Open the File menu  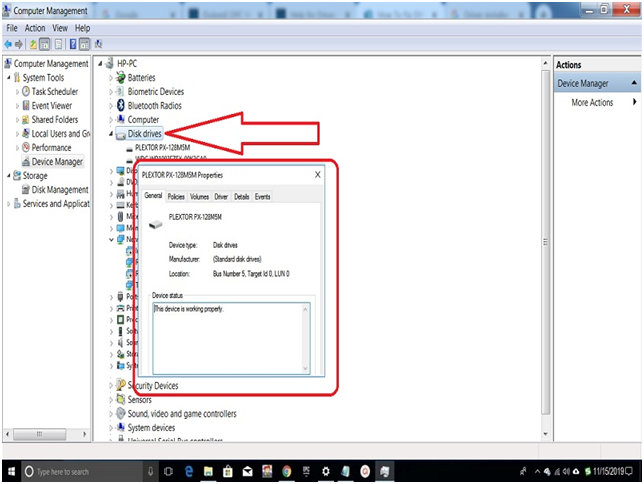pos(12,28)
